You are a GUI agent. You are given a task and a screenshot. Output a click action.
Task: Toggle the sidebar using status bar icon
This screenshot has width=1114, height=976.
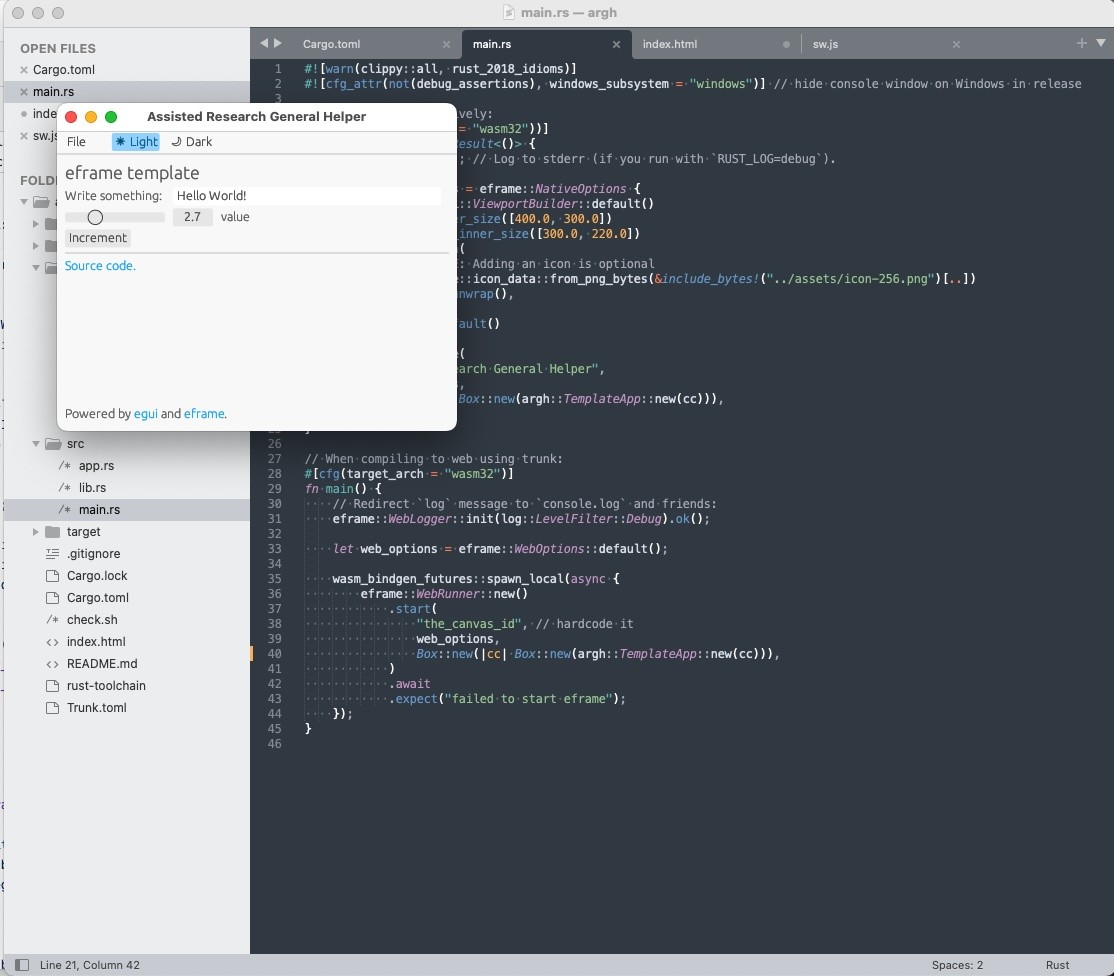tap(21, 965)
